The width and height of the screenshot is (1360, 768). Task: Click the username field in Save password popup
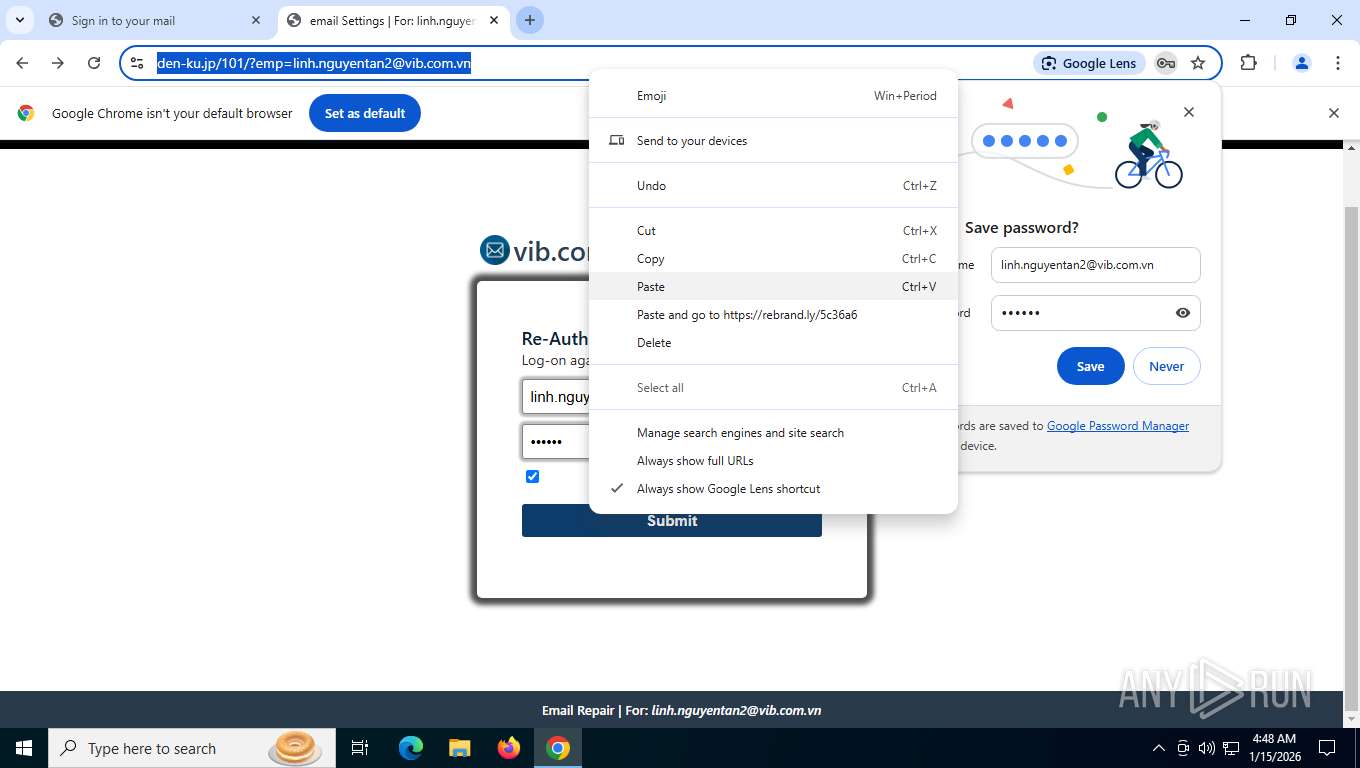coord(1095,265)
